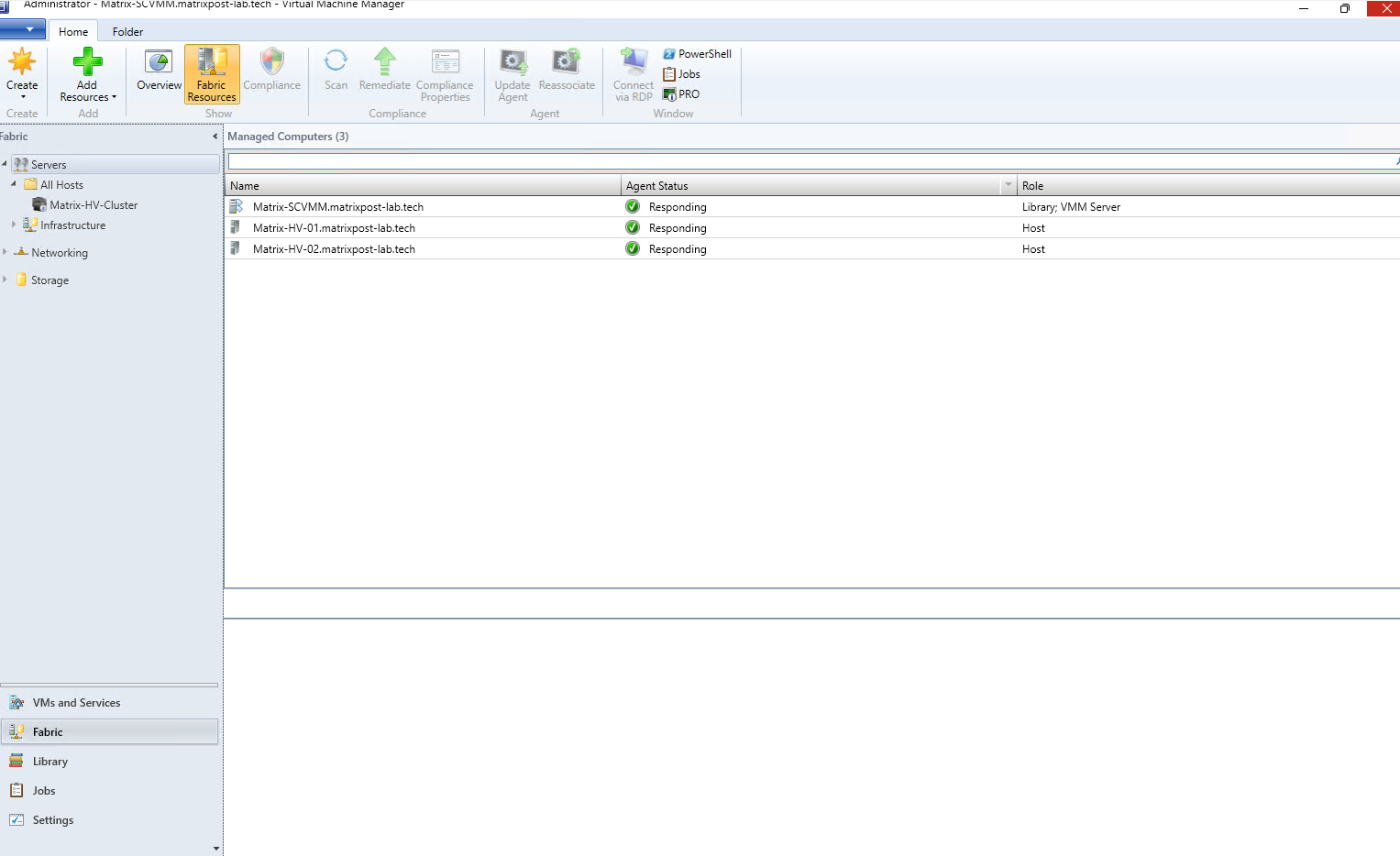The image size is (1400, 856).
Task: Click Responding status of Matrix-HV-01
Action: pyautogui.click(x=678, y=228)
